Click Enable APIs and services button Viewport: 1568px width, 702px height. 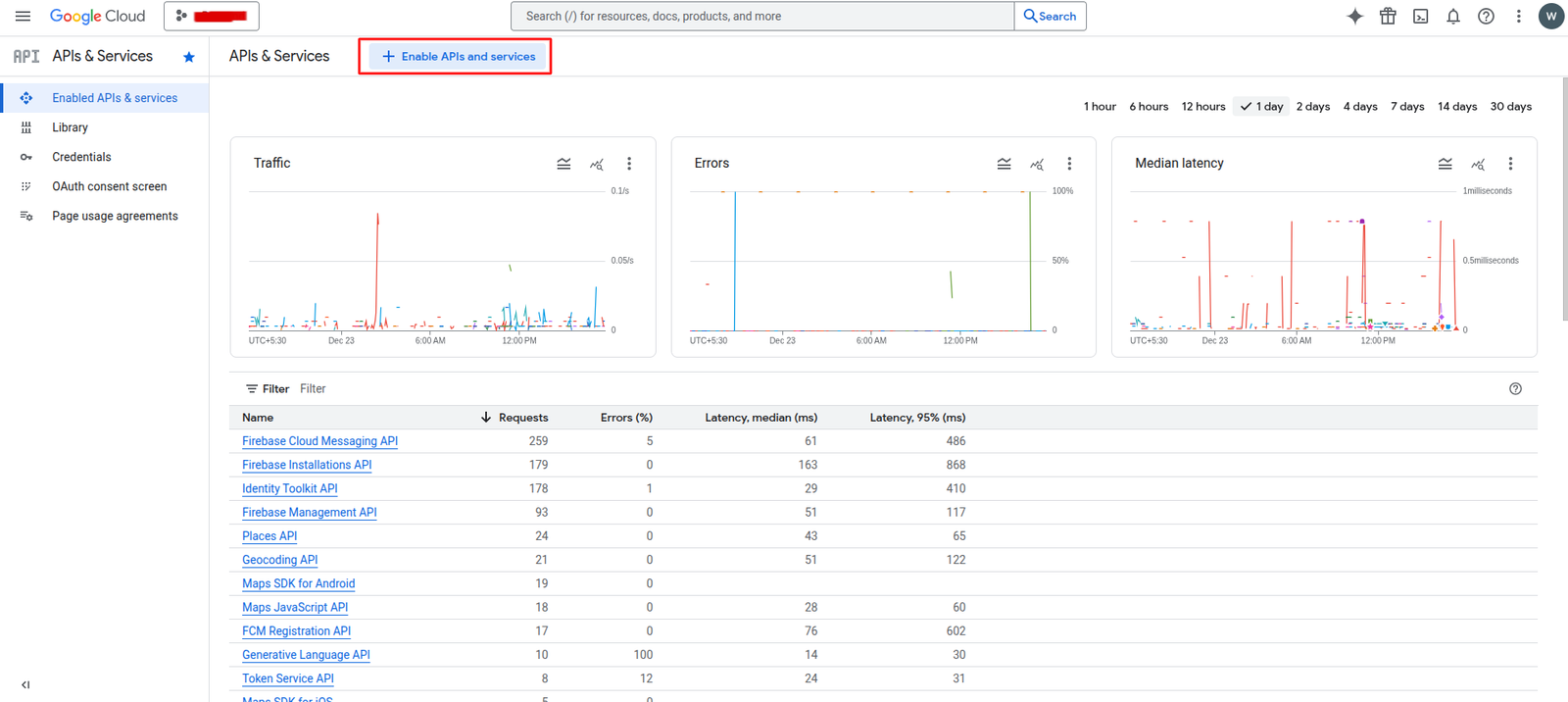point(458,57)
